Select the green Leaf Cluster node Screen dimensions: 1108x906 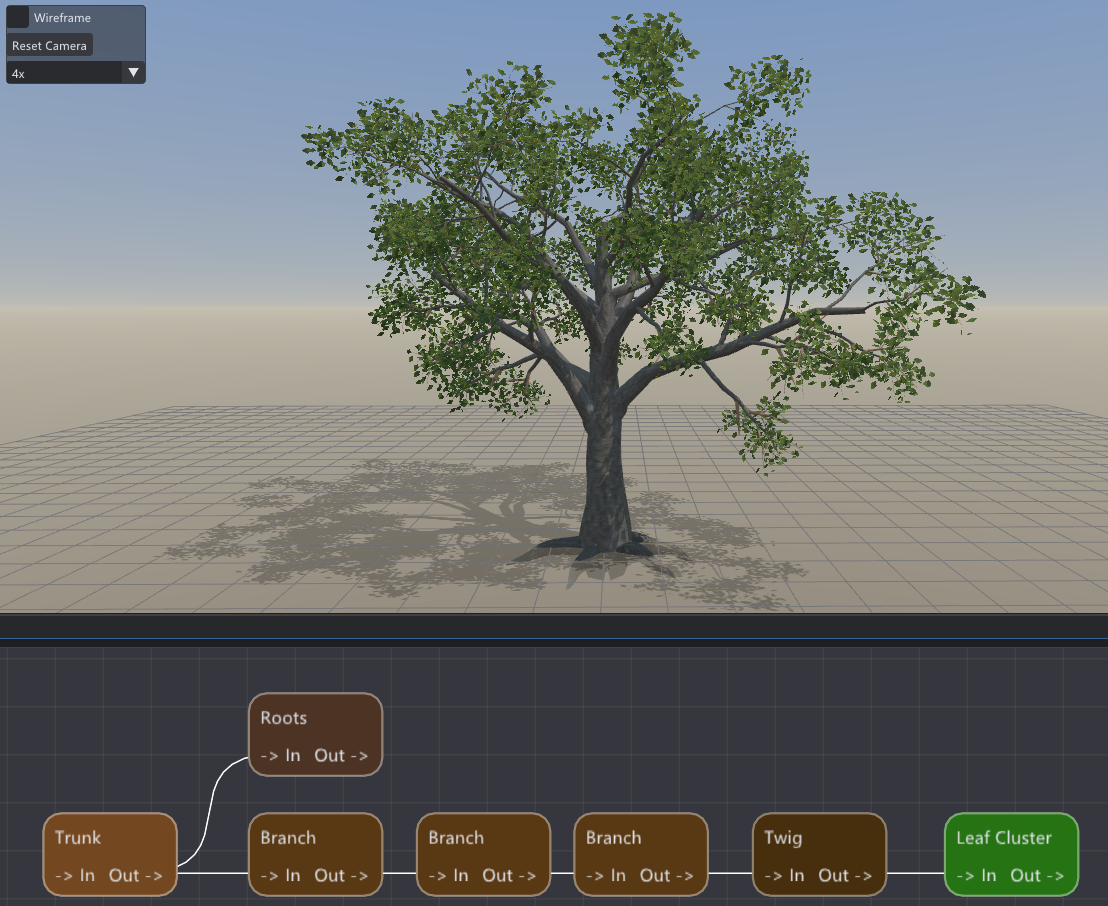point(1011,854)
